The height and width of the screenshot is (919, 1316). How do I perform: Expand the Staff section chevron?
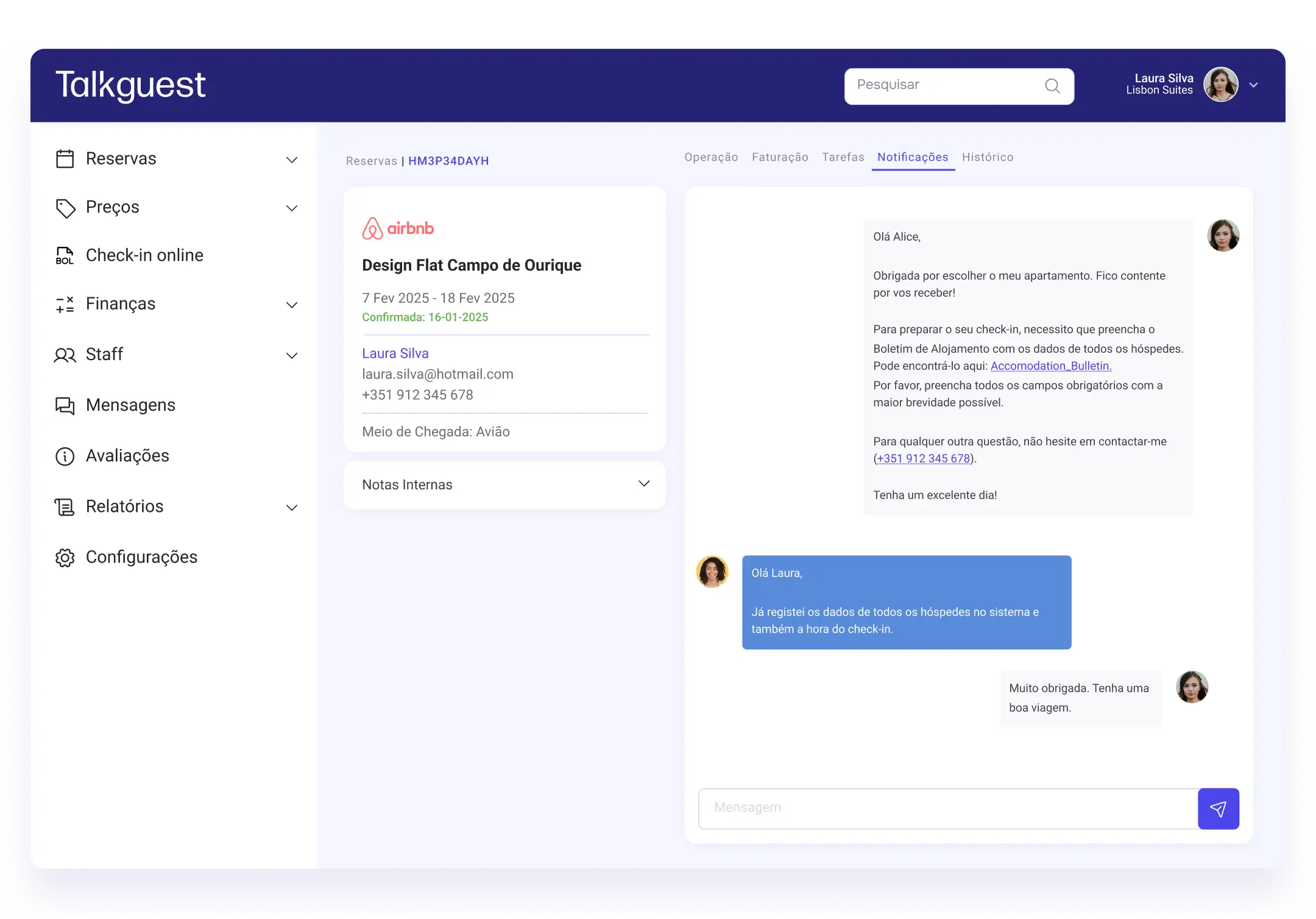pos(292,355)
